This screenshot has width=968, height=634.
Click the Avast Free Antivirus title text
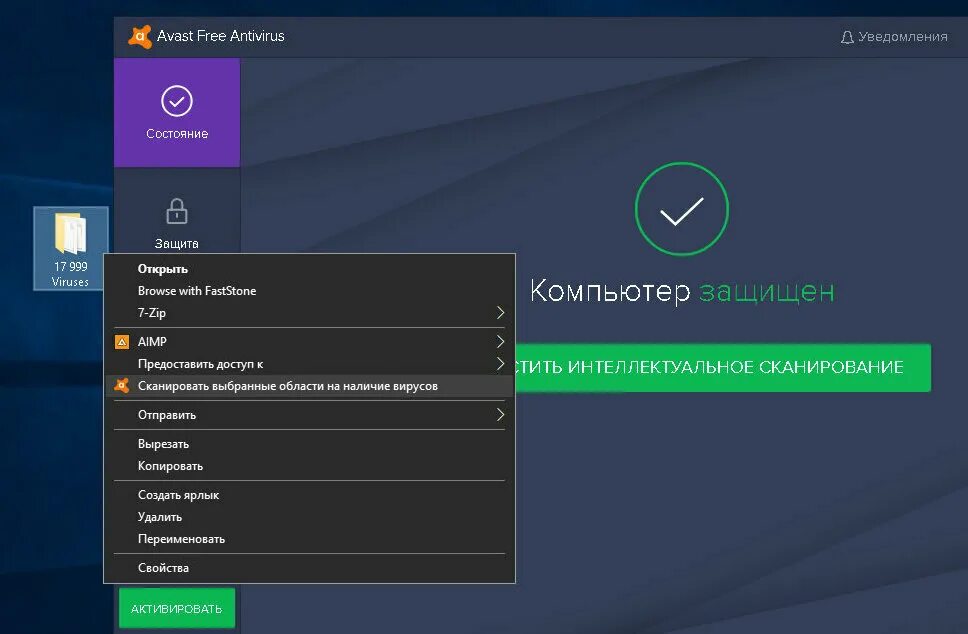(x=220, y=36)
